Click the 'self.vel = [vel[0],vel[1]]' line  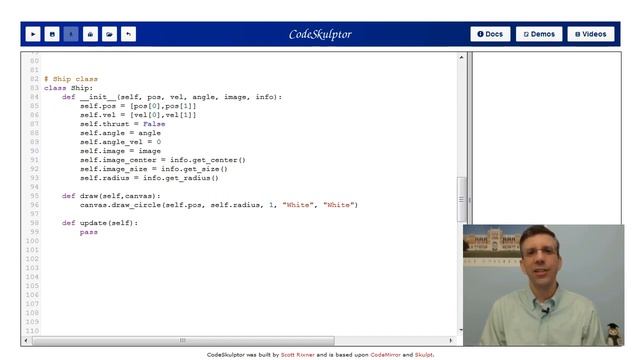[138, 115]
